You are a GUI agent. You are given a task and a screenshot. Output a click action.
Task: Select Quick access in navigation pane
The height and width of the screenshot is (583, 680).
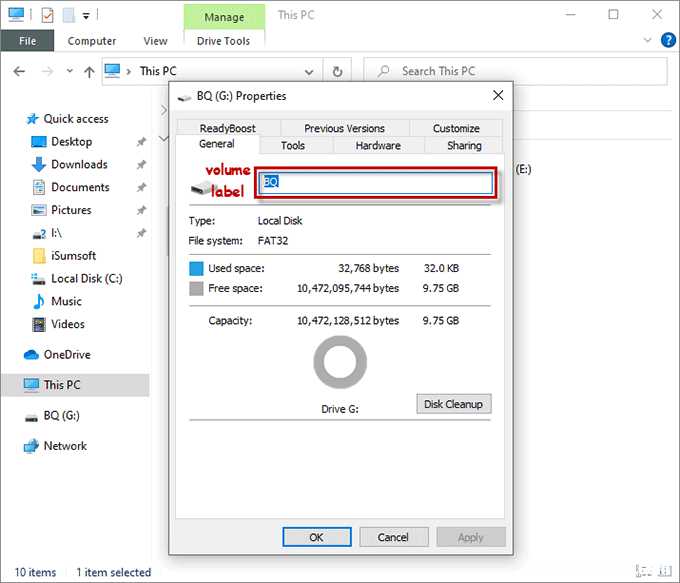(67, 119)
